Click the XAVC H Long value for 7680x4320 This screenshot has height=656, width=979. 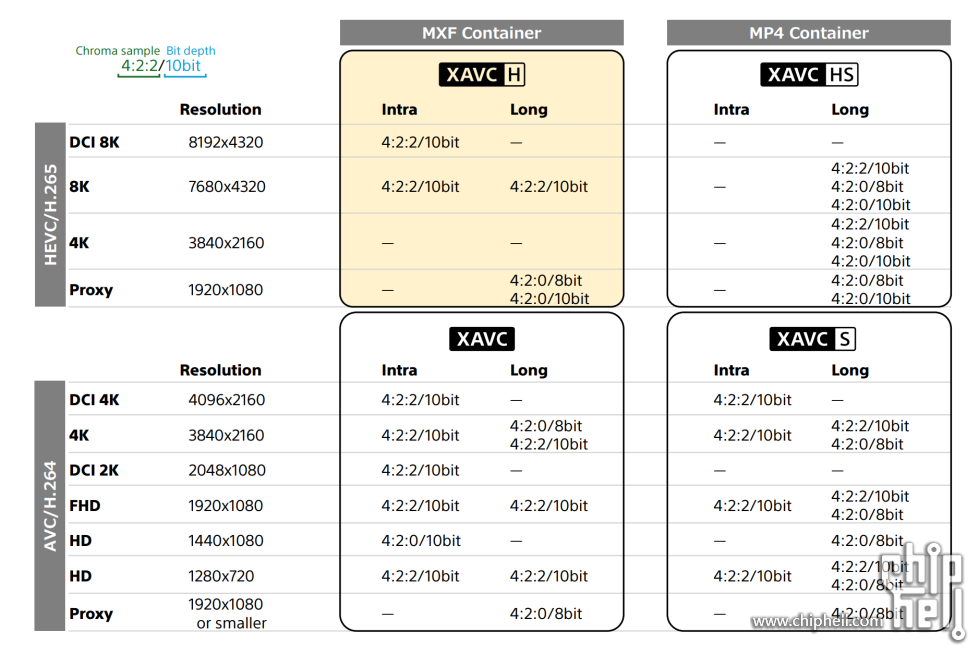pyautogui.click(x=549, y=187)
